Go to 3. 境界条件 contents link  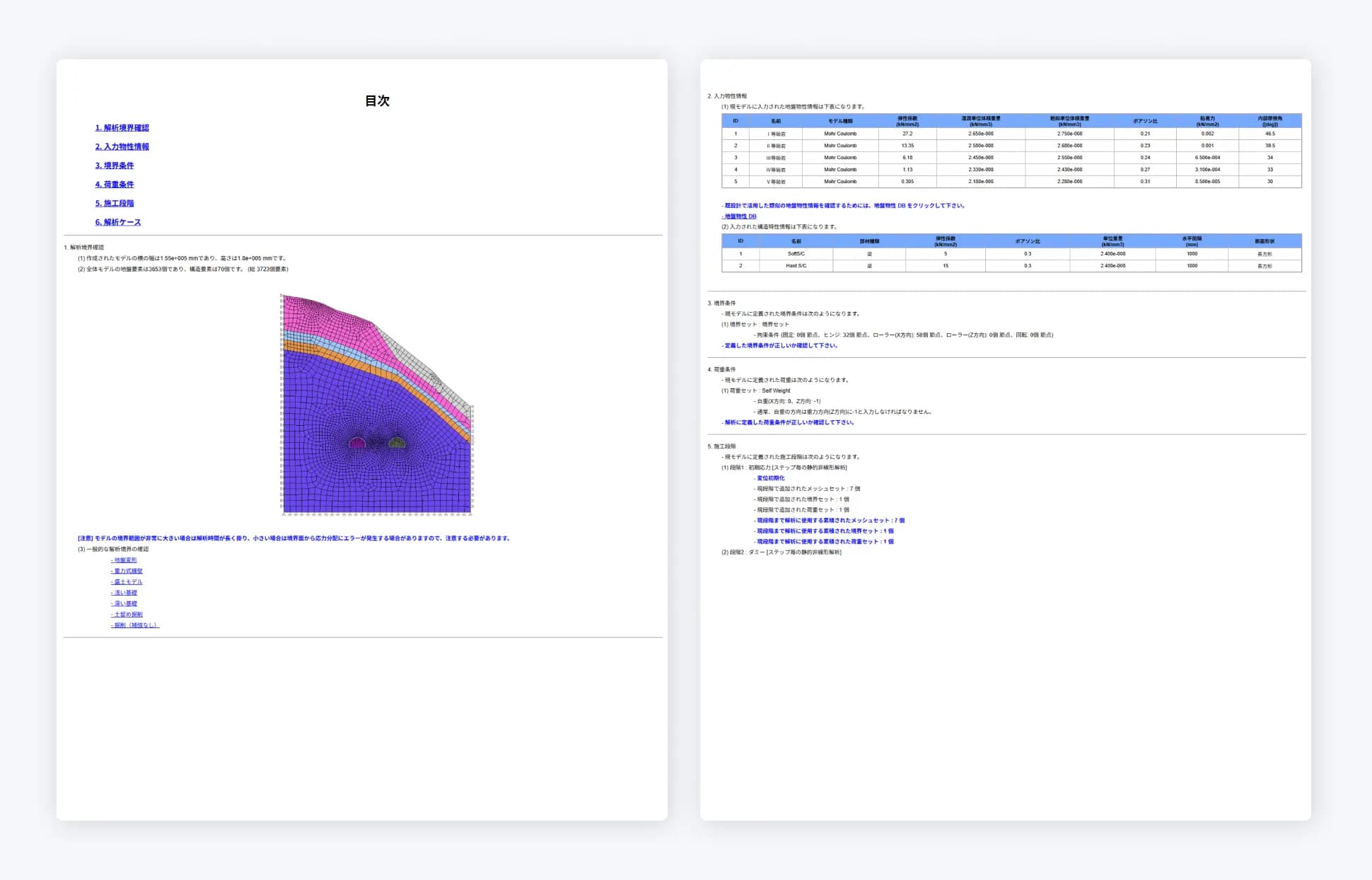(x=115, y=166)
